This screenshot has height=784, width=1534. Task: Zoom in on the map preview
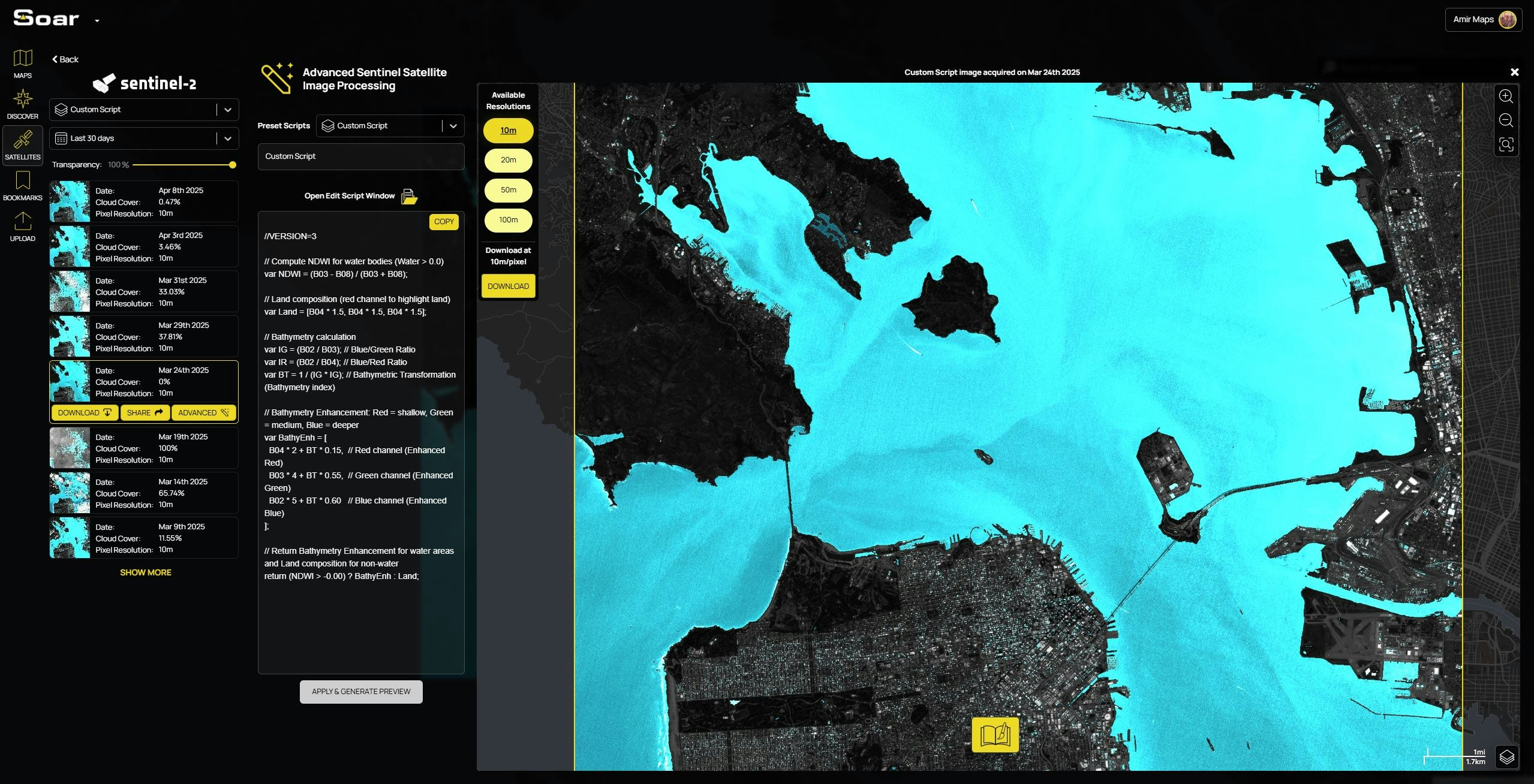coord(1506,97)
